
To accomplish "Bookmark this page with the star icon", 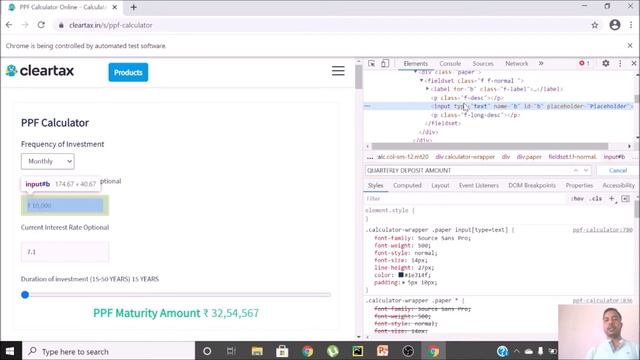I will (x=595, y=25).
